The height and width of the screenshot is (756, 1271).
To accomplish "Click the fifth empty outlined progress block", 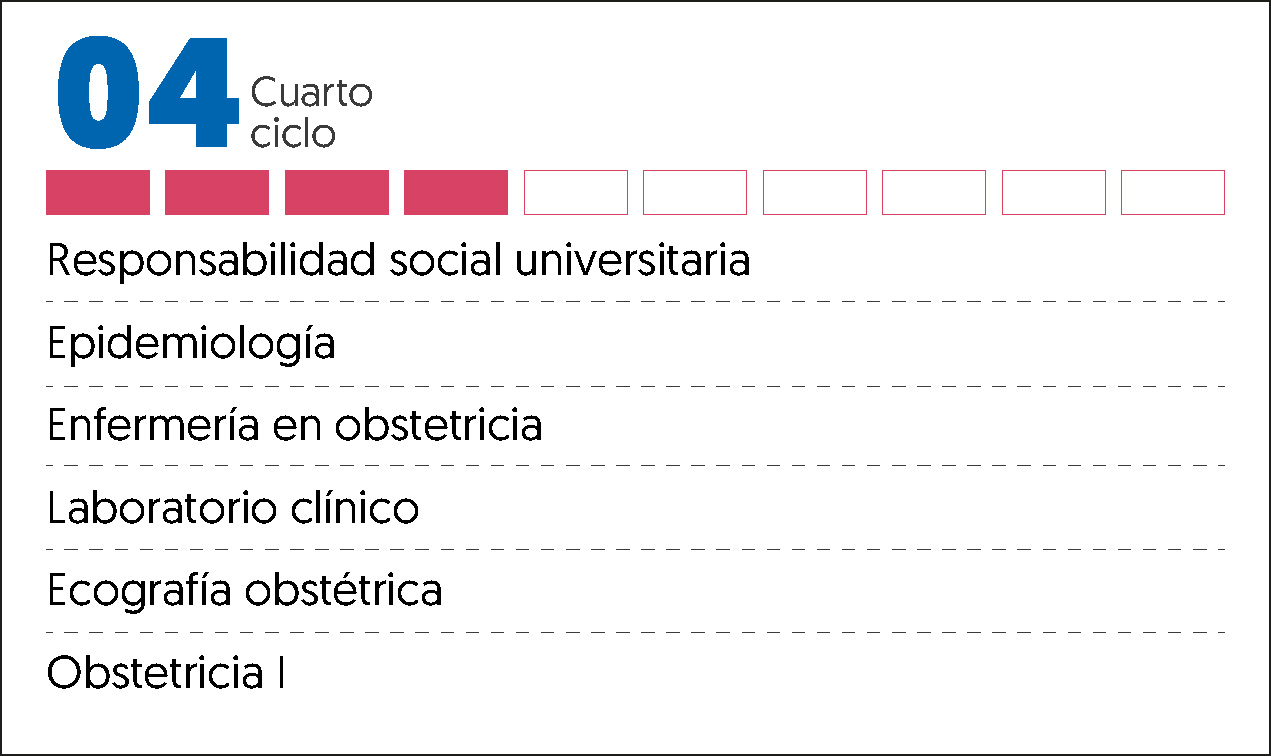I will click(x=576, y=192).
